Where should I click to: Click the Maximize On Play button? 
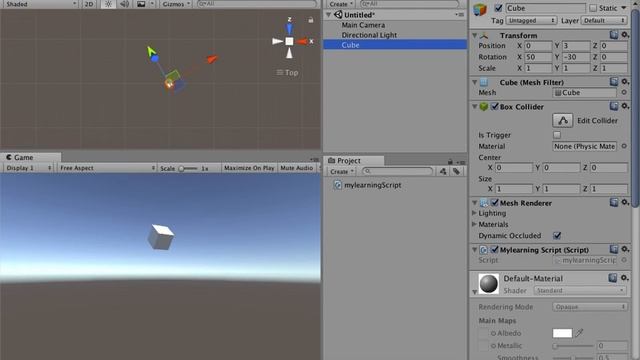click(249, 168)
